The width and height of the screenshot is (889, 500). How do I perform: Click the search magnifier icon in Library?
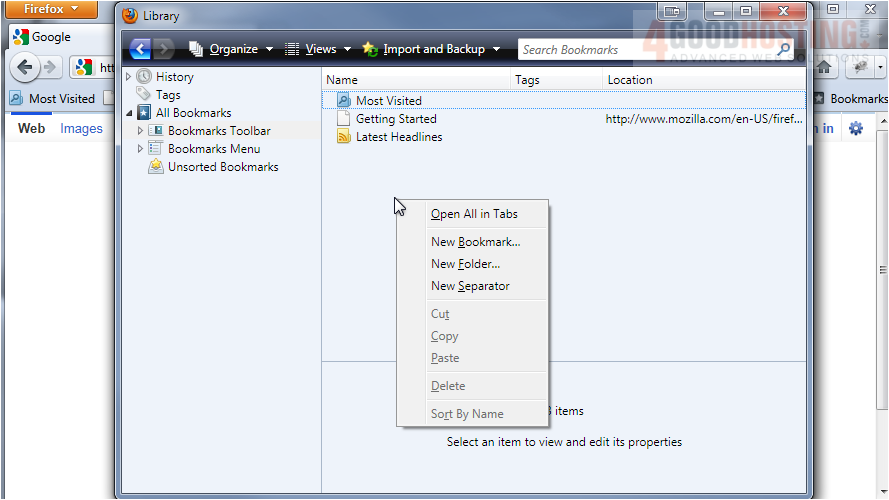coord(784,49)
